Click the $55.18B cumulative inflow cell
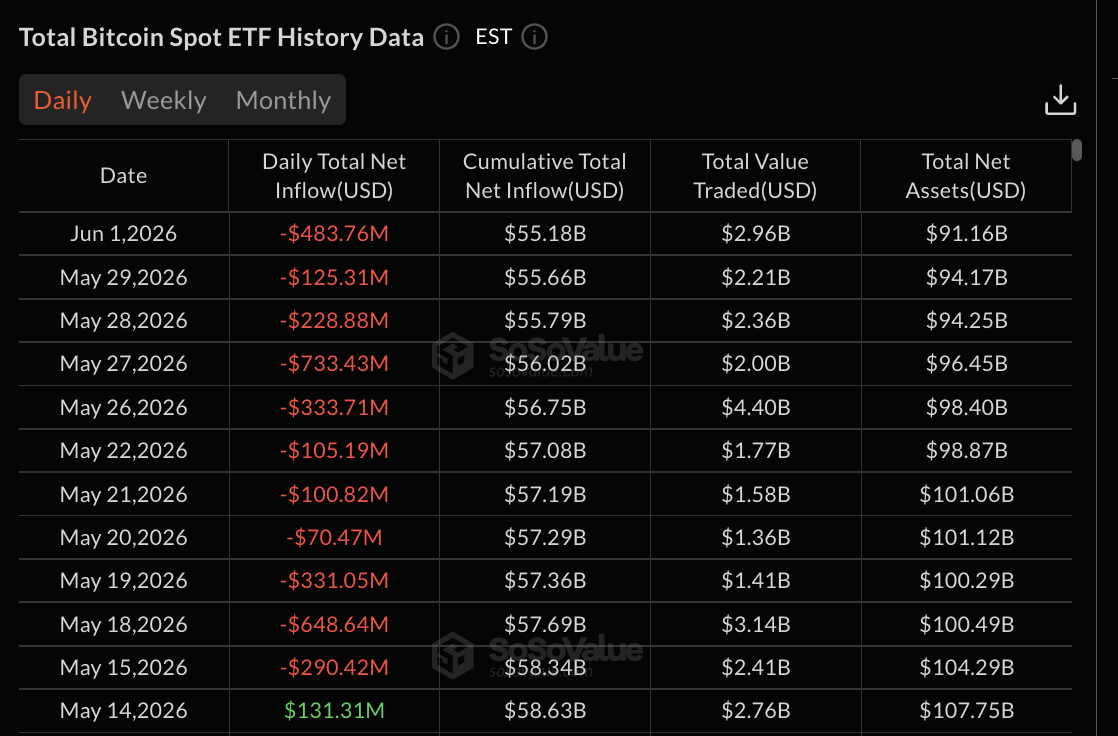This screenshot has height=736, width=1118. (x=545, y=234)
